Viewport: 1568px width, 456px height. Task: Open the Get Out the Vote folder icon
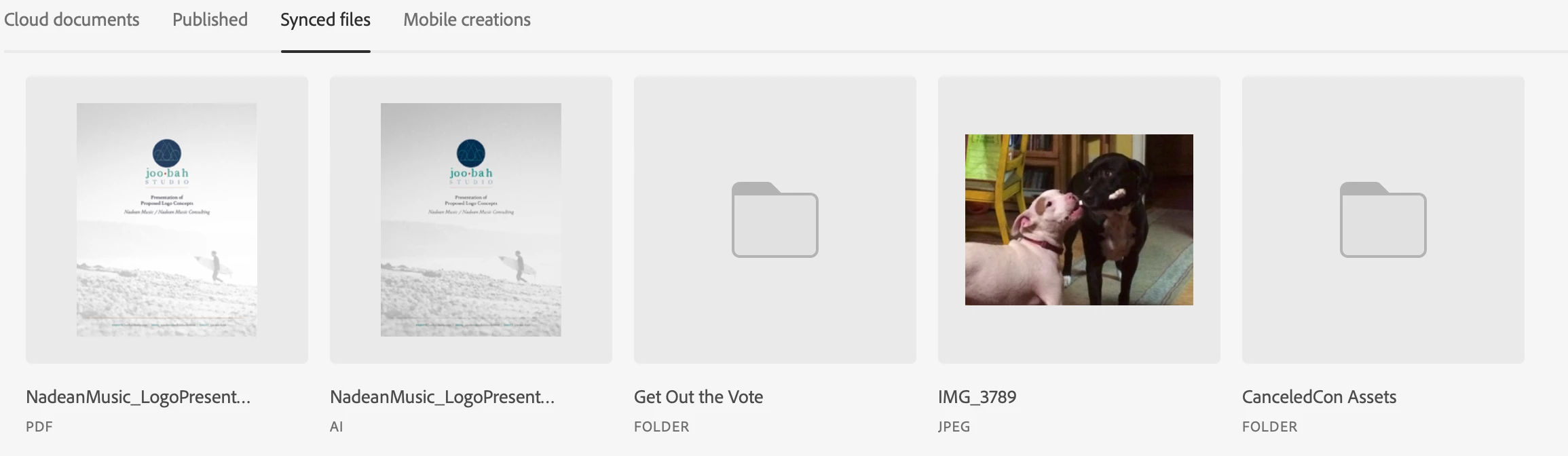(774, 219)
